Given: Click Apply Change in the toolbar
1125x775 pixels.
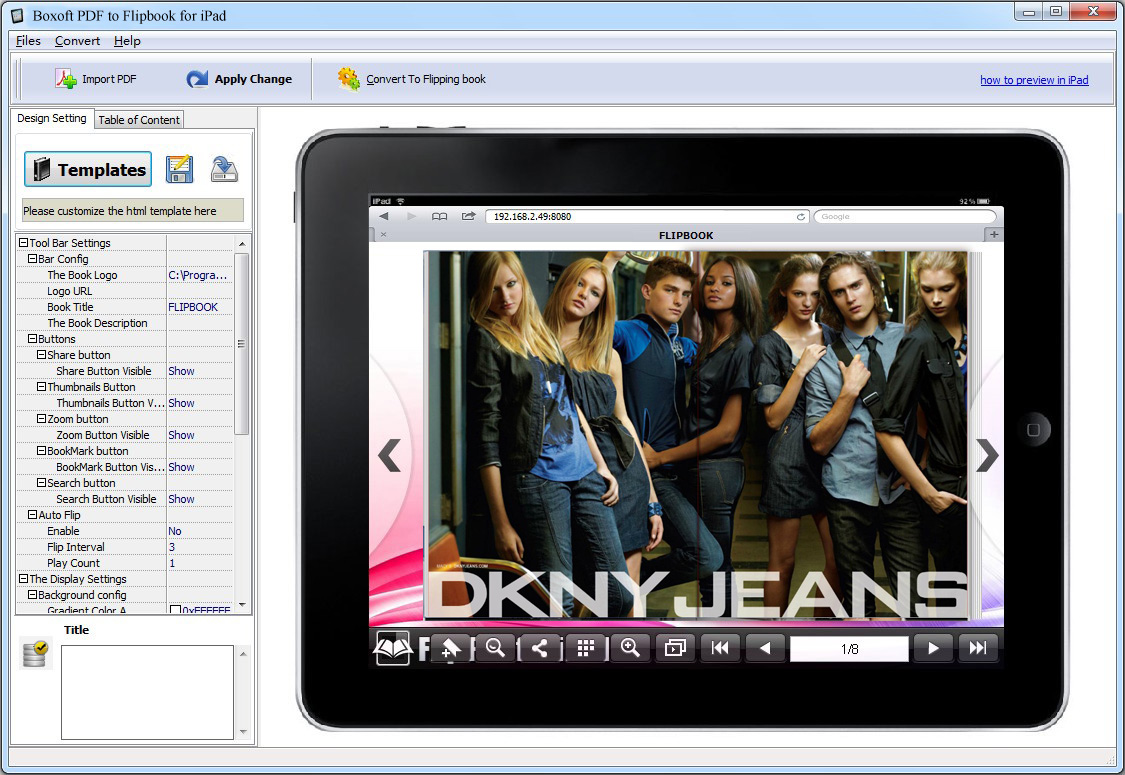Looking at the screenshot, I should [239, 79].
